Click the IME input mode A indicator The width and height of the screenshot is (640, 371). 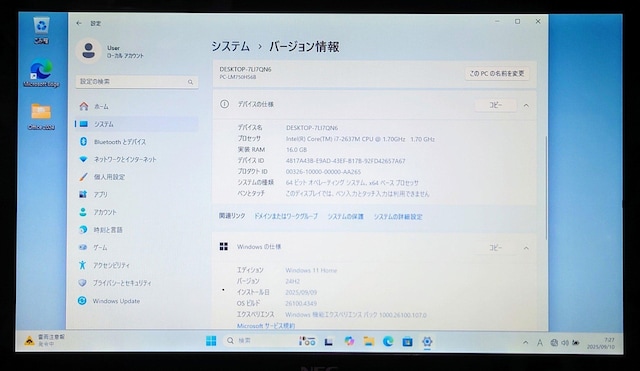(540, 343)
